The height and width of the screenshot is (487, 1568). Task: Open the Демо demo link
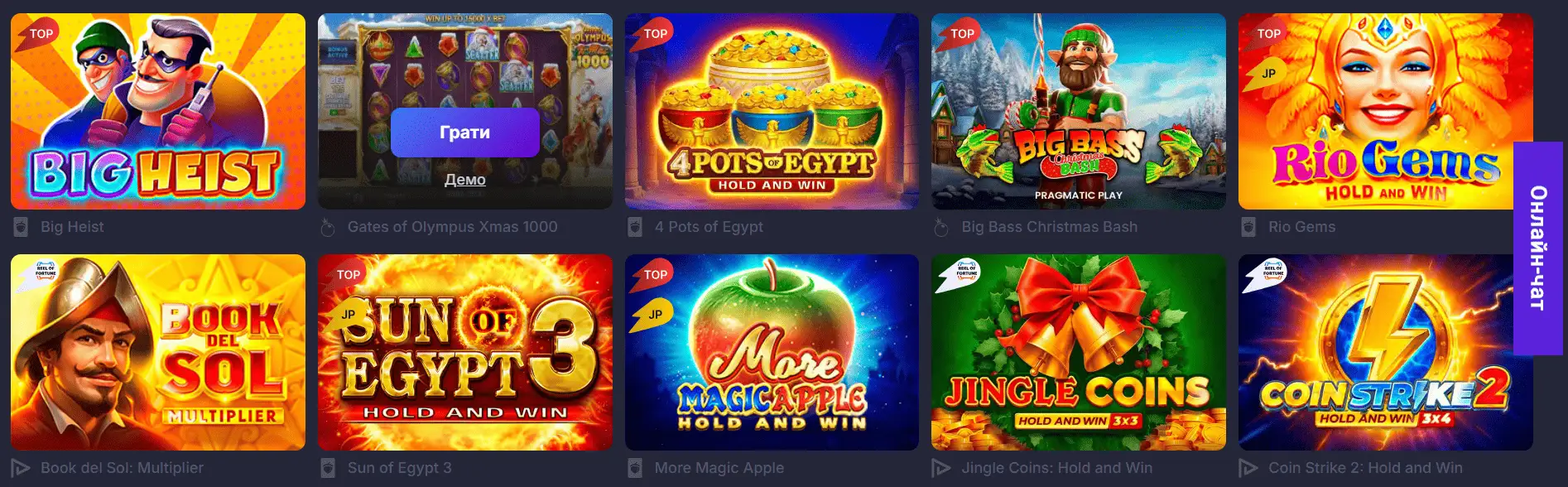click(x=465, y=179)
